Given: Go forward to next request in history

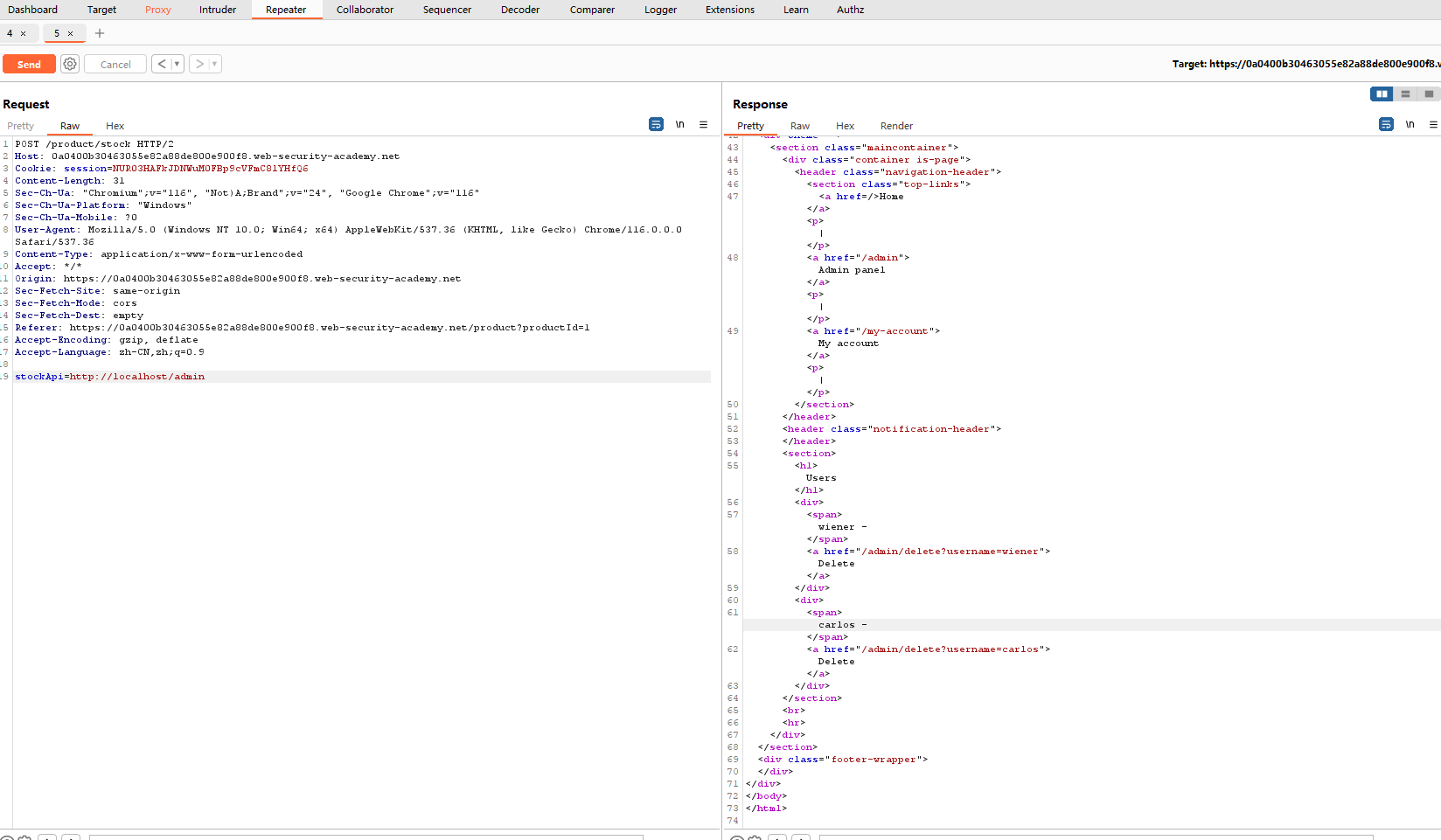Looking at the screenshot, I should point(199,64).
